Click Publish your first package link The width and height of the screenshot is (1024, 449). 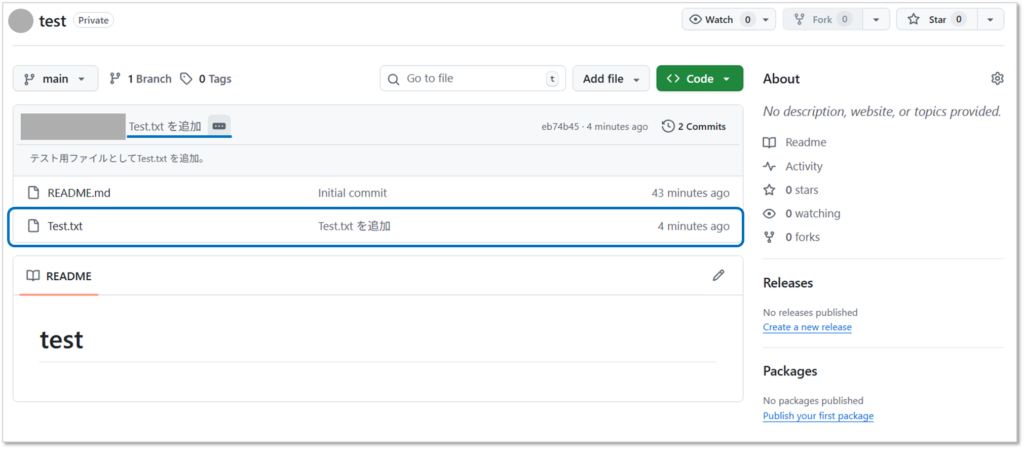817,415
